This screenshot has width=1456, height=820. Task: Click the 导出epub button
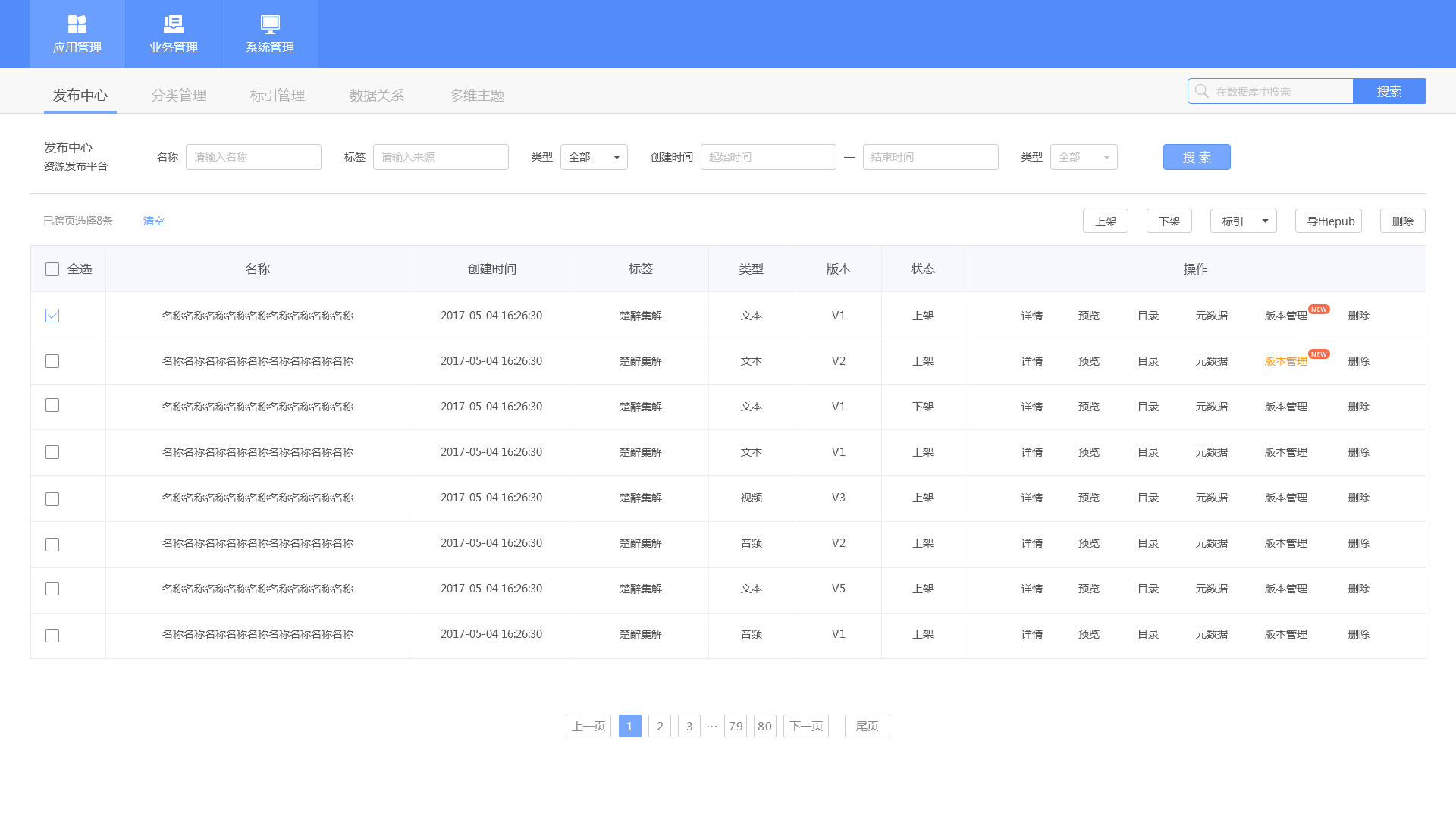point(1329,221)
